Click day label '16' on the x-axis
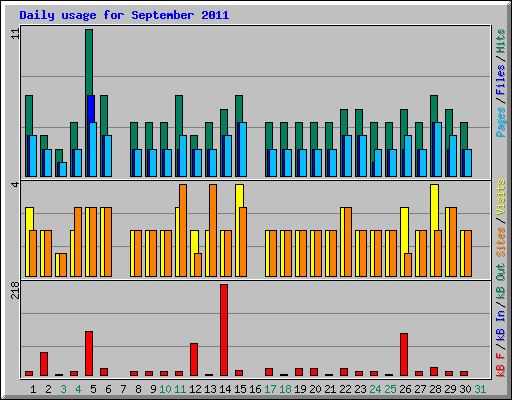 tap(255, 389)
